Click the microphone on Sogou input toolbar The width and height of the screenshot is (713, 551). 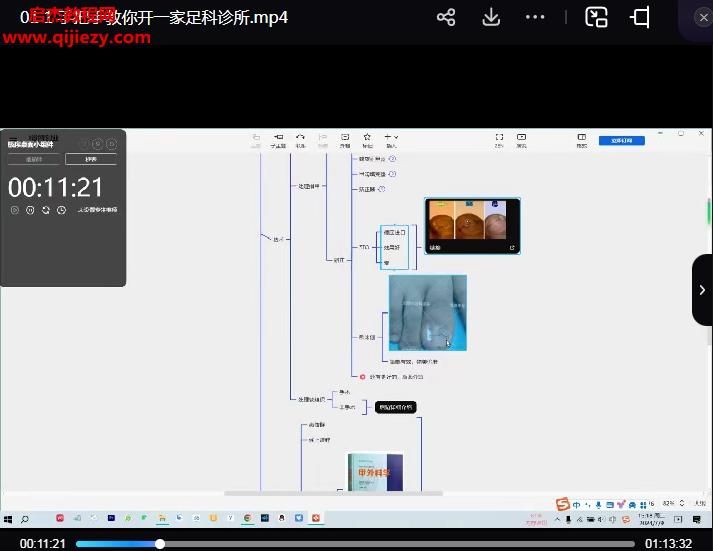pos(598,505)
